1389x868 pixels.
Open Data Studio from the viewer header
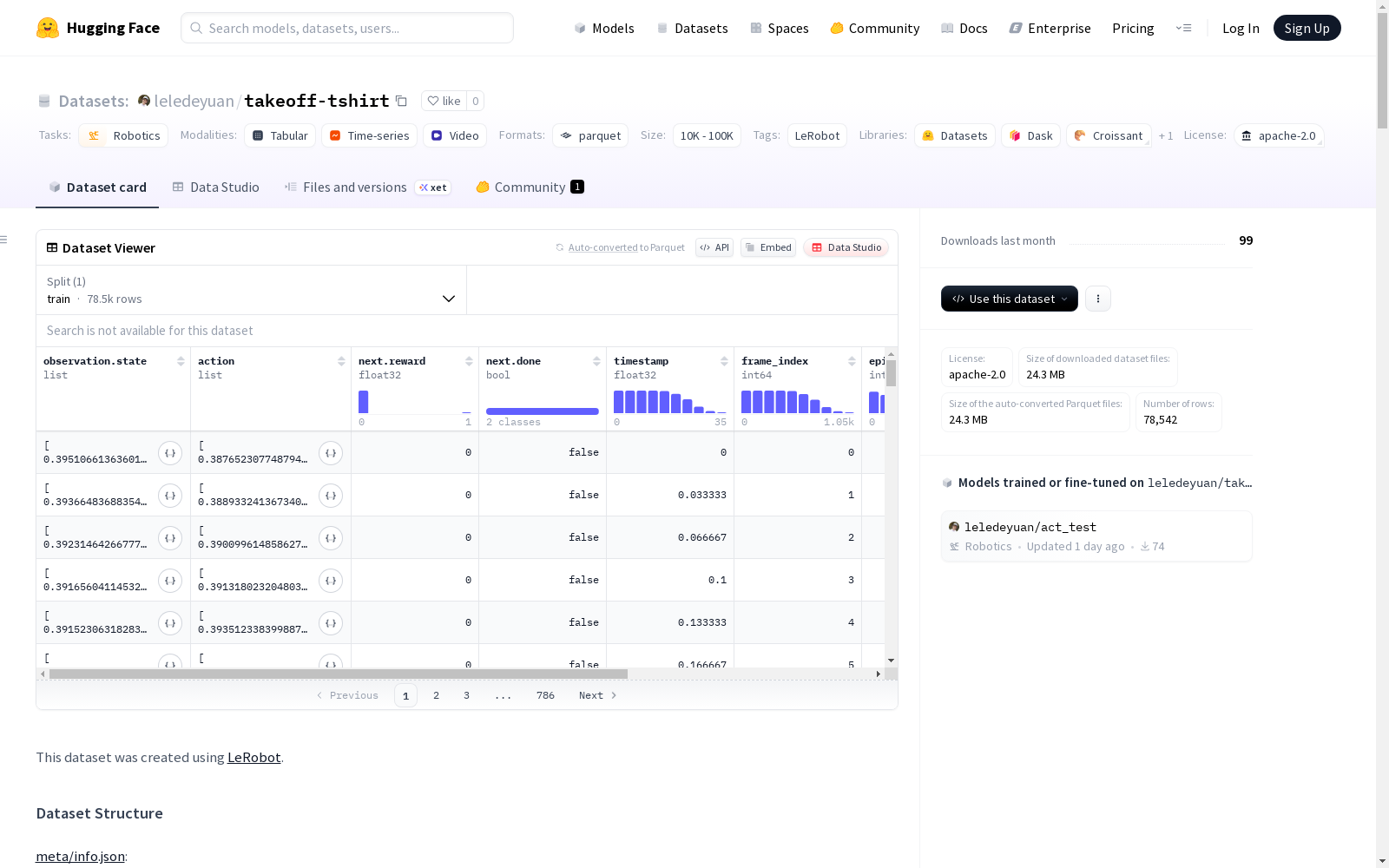(846, 247)
